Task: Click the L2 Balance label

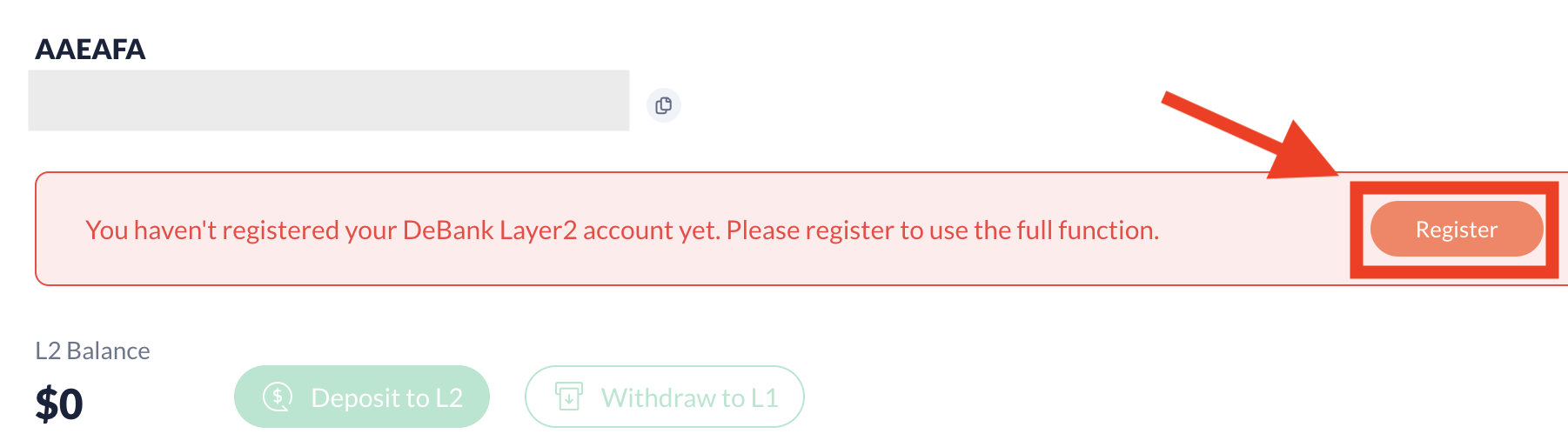Action: (x=92, y=350)
